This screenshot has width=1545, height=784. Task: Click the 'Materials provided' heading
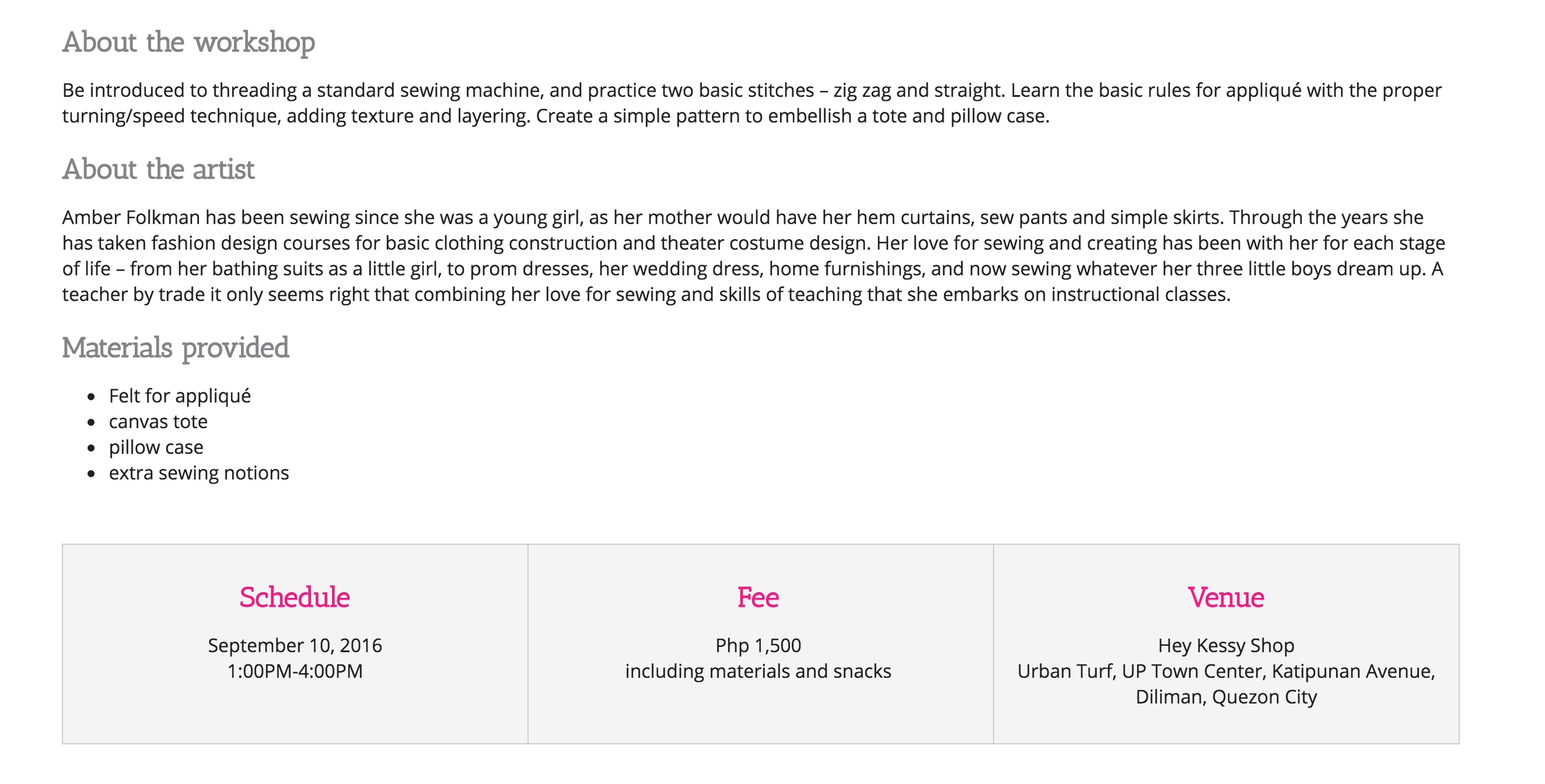point(176,348)
